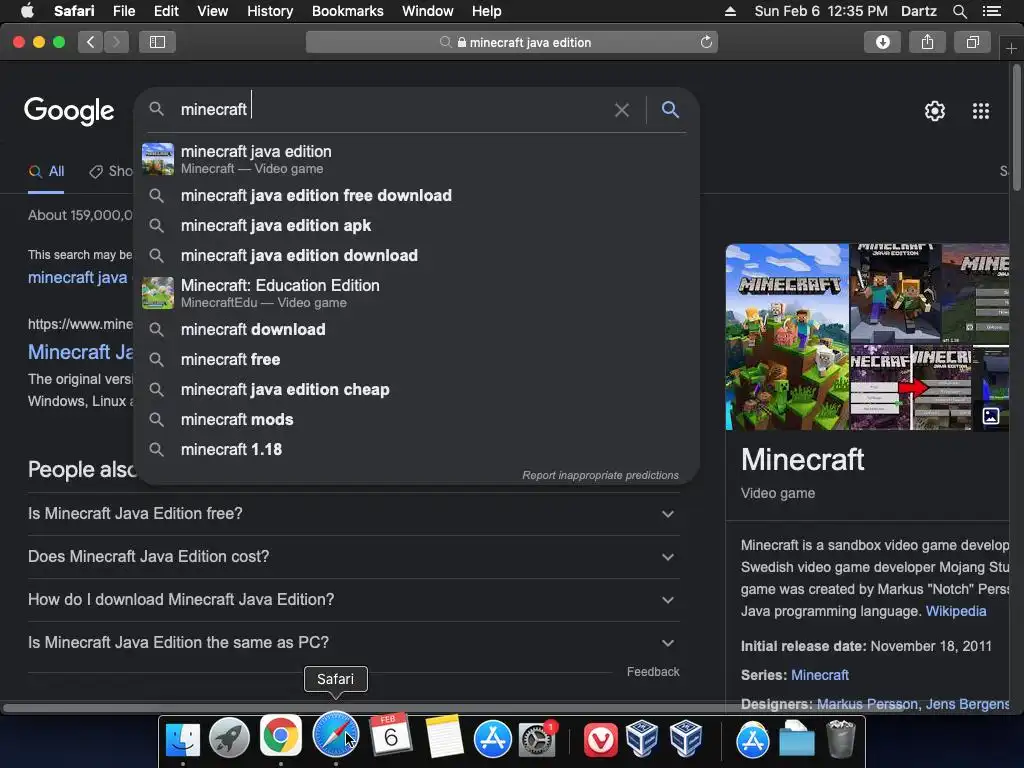Open the Bookmarks menu
This screenshot has height=768, width=1024.
[347, 11]
